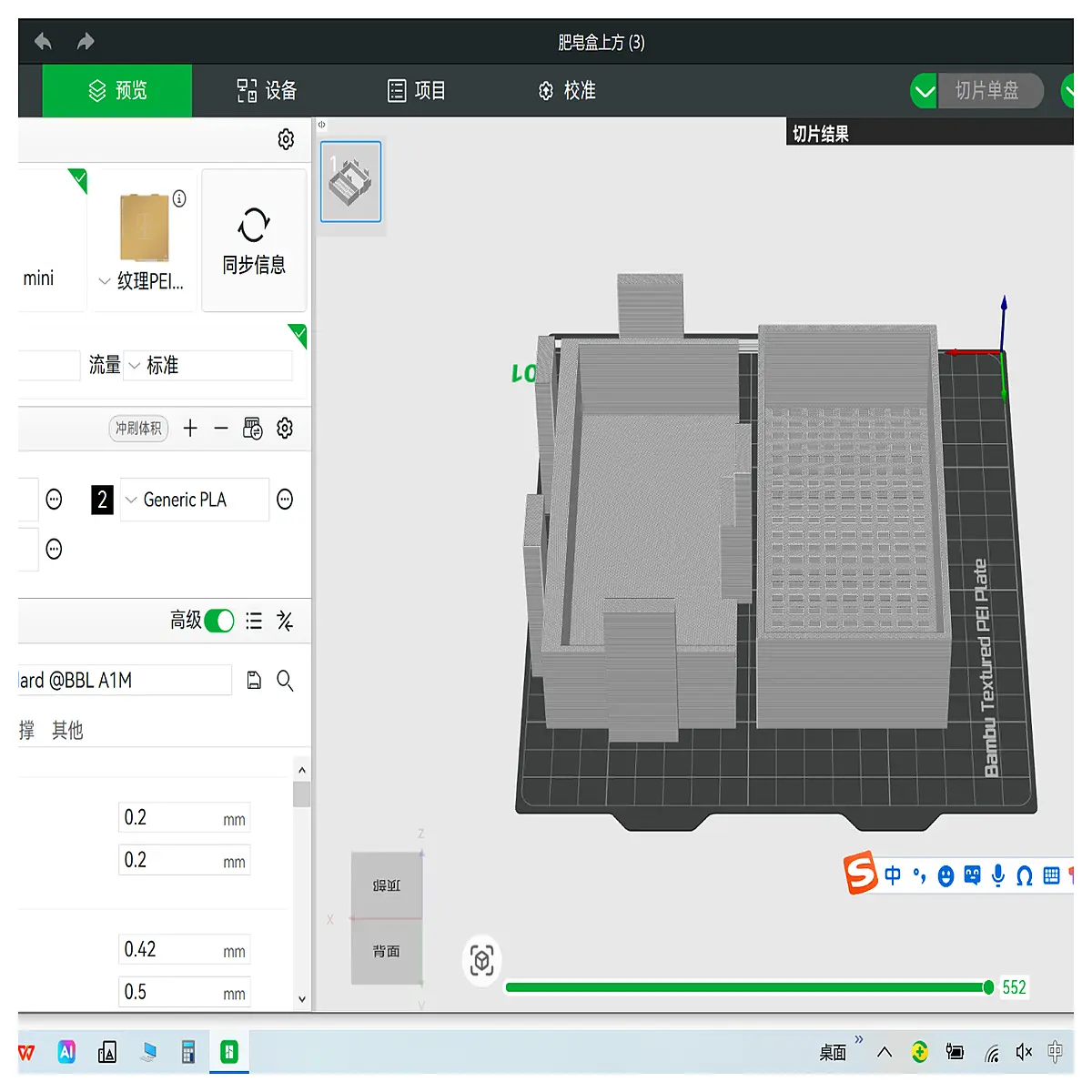Toggle the 高级 advanced mode switch

pyautogui.click(x=219, y=621)
